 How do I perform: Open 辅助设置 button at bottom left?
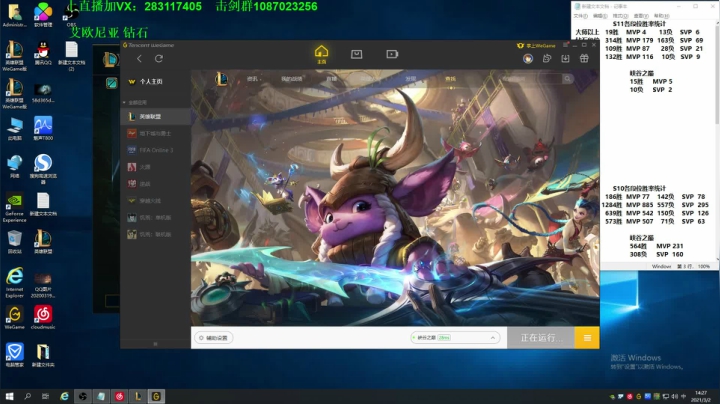coord(214,338)
